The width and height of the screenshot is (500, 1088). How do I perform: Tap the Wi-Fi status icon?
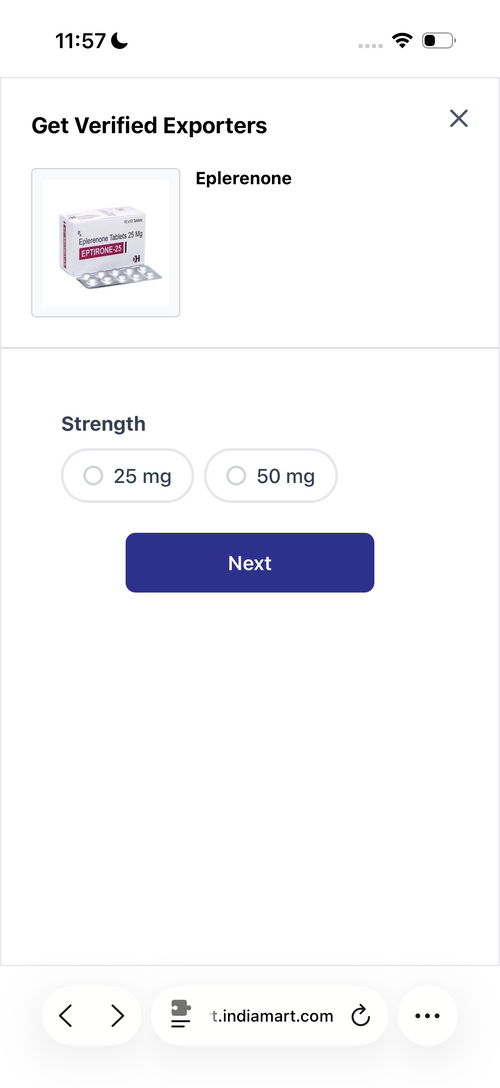(x=402, y=40)
